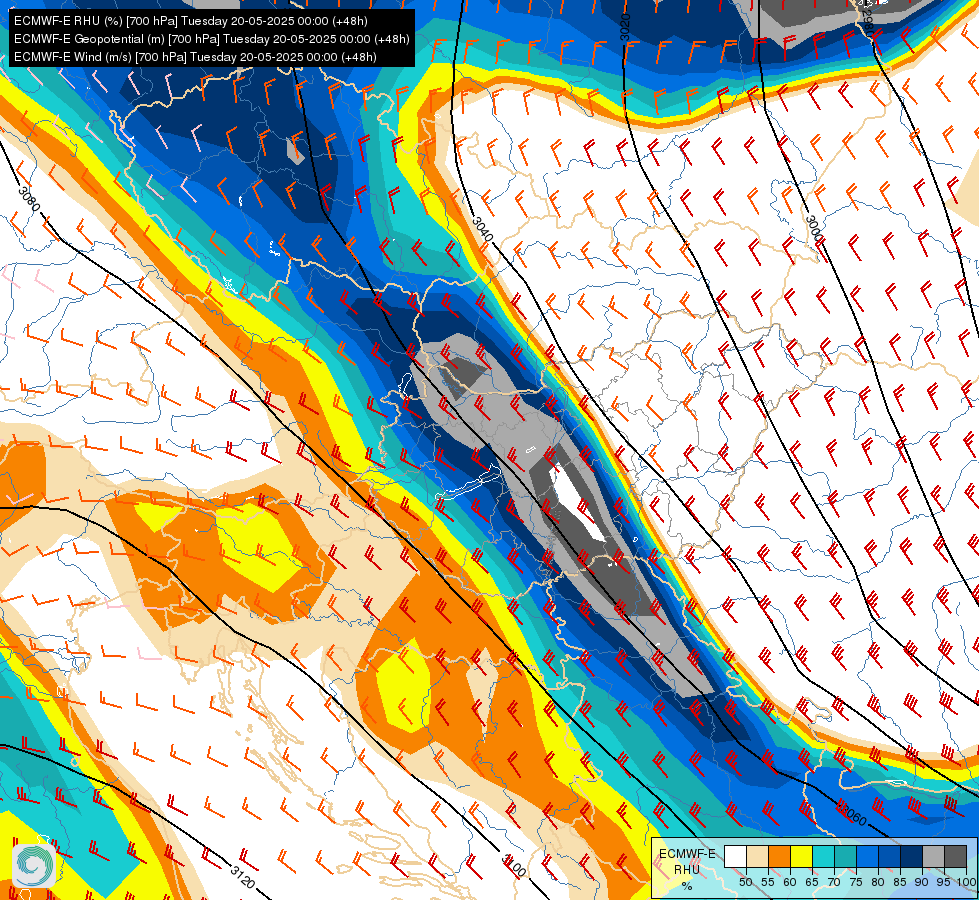
Task: Click the 3020 contour label
Action: click(x=625, y=27)
